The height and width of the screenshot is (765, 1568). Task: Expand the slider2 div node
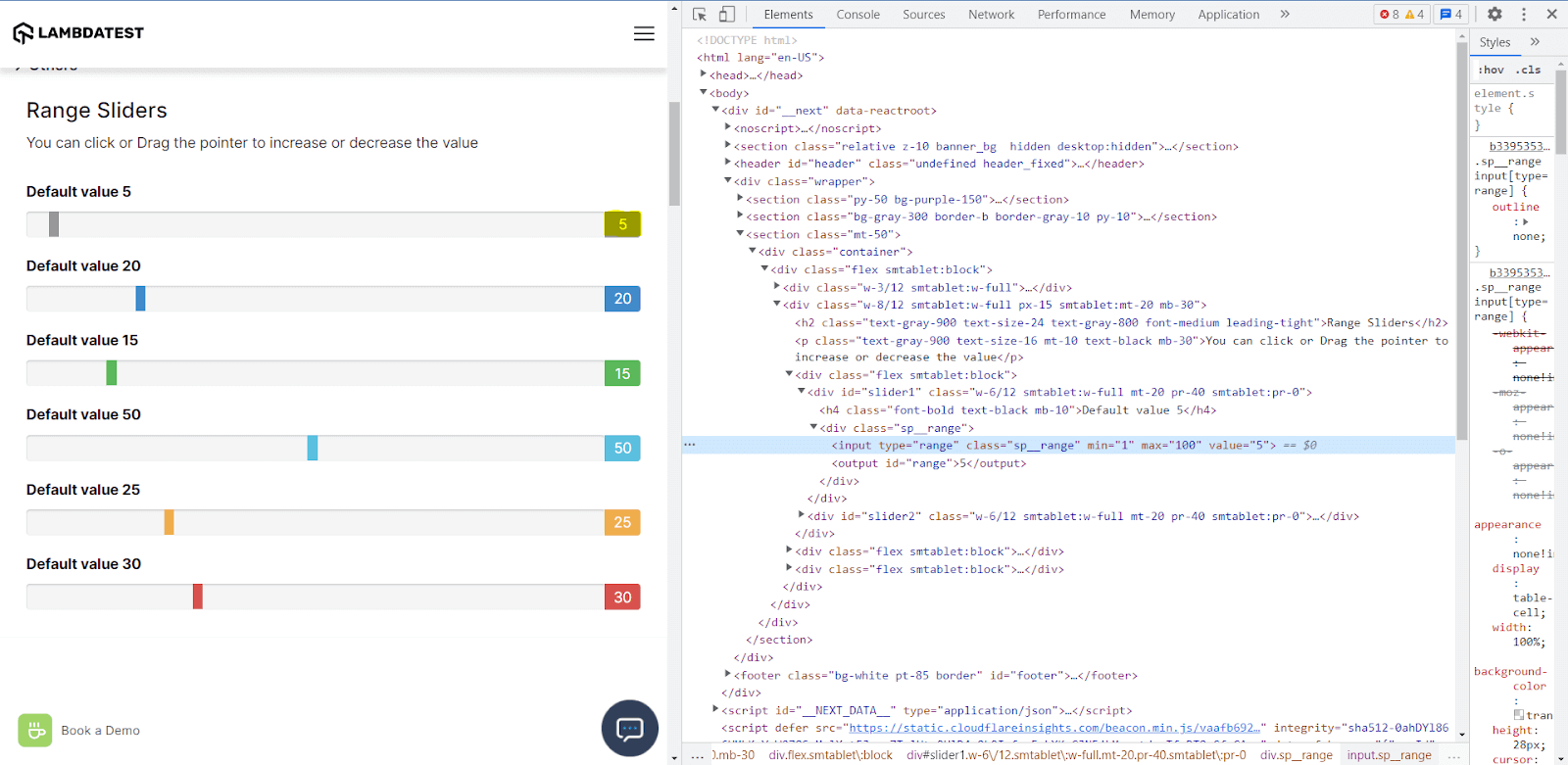pyautogui.click(x=802, y=515)
